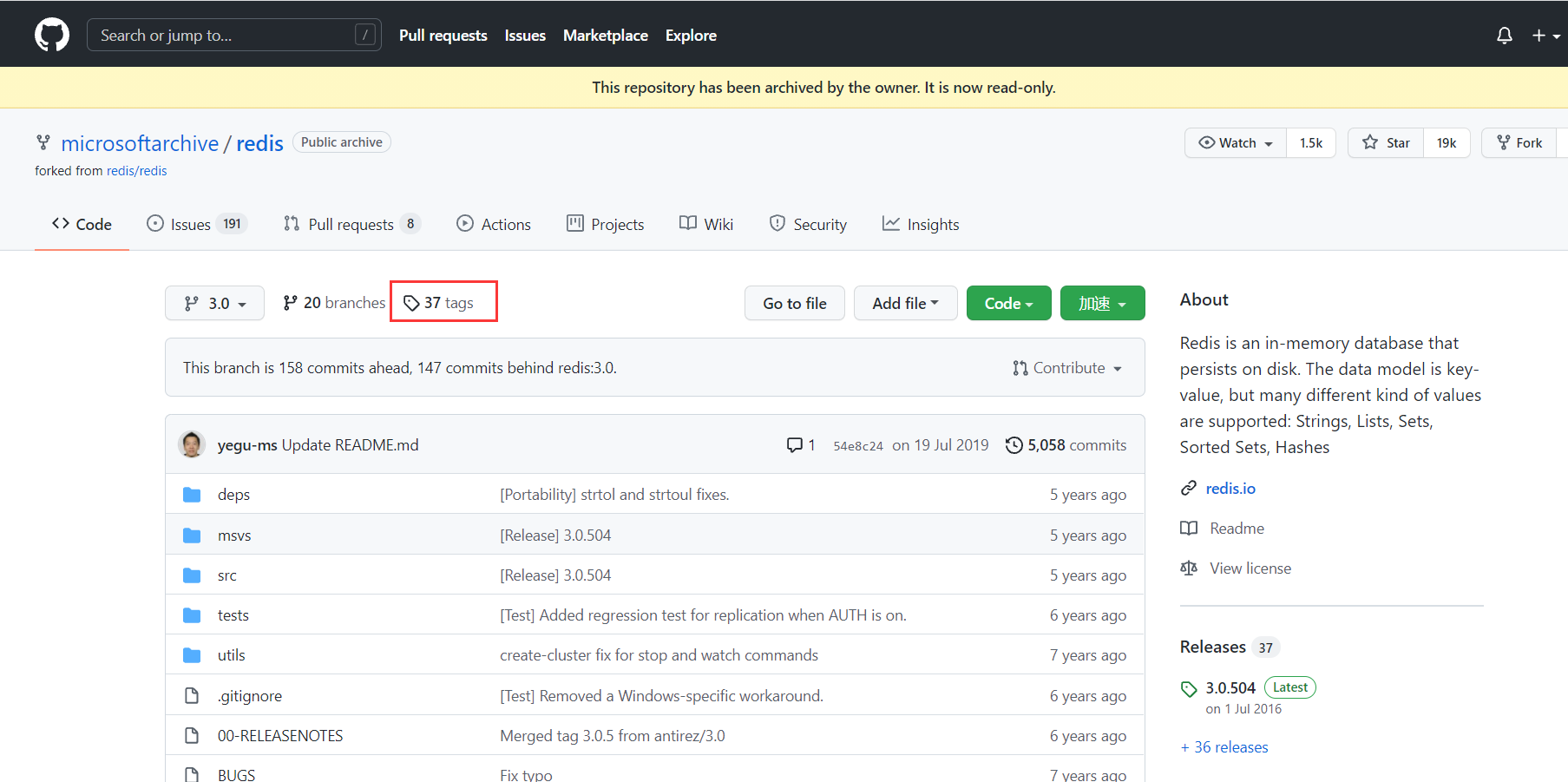Switch to the Code tab
This screenshot has width=1568, height=782.
tap(82, 225)
